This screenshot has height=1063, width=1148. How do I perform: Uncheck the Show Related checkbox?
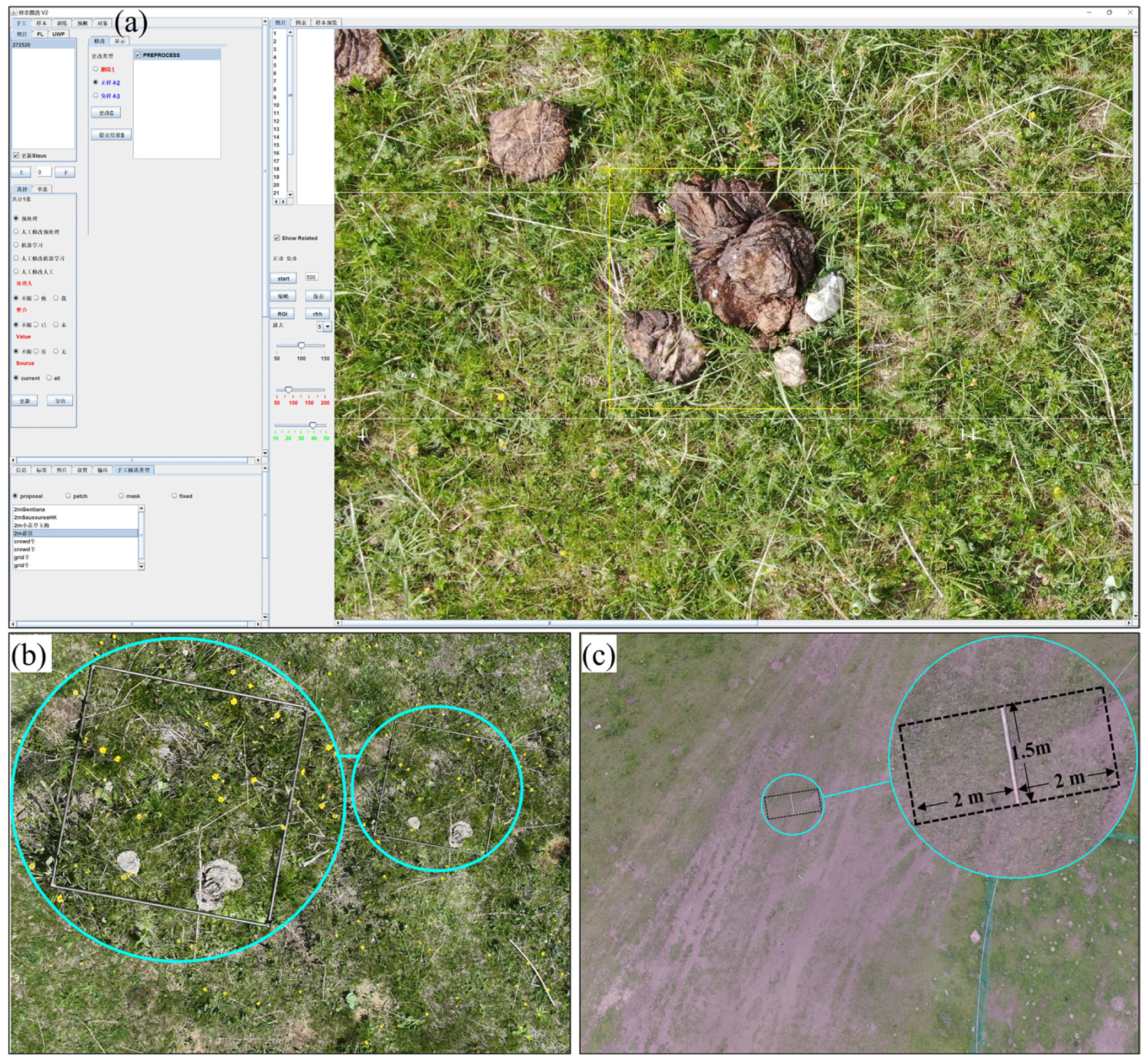point(277,238)
